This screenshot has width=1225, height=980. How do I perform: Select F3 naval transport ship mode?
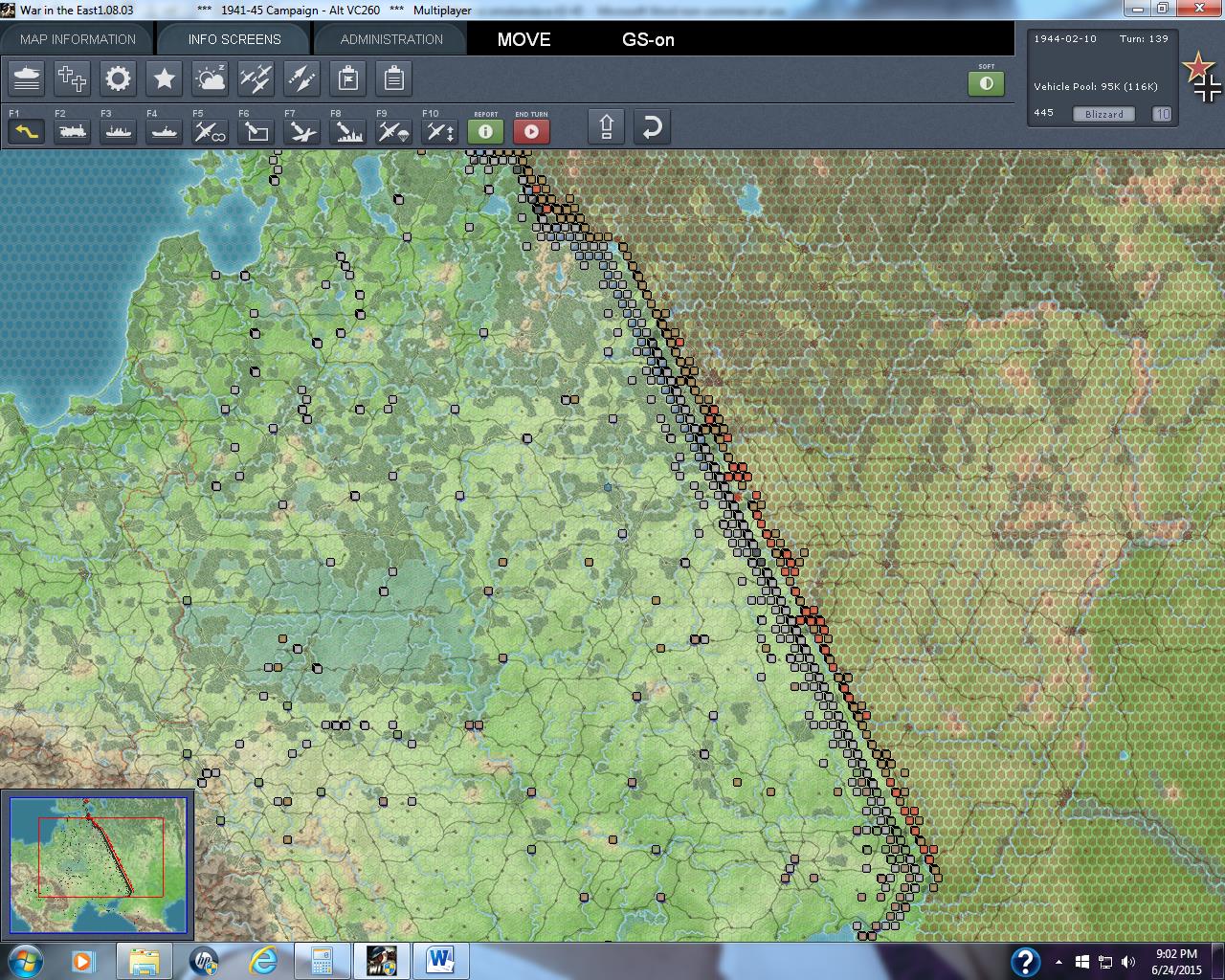(x=119, y=130)
